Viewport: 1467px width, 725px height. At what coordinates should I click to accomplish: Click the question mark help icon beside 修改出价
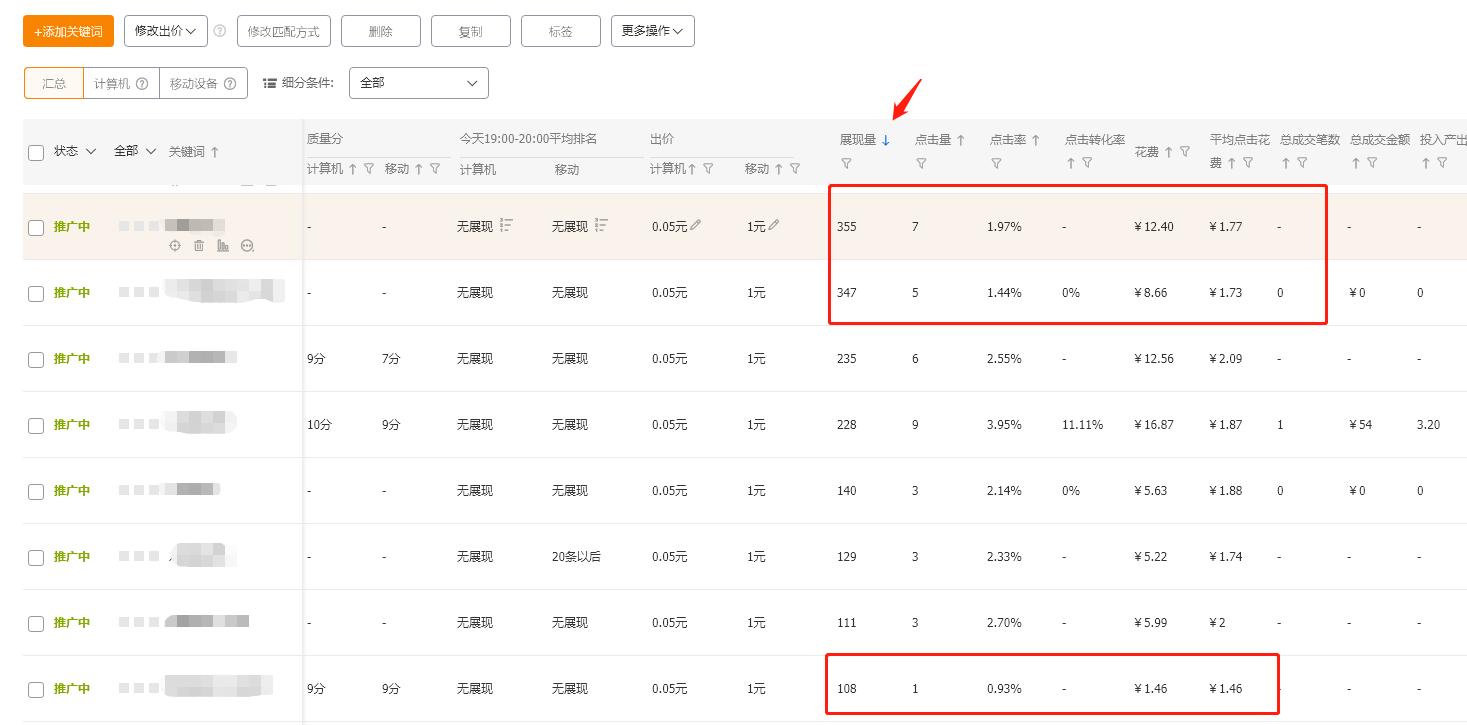(220, 31)
